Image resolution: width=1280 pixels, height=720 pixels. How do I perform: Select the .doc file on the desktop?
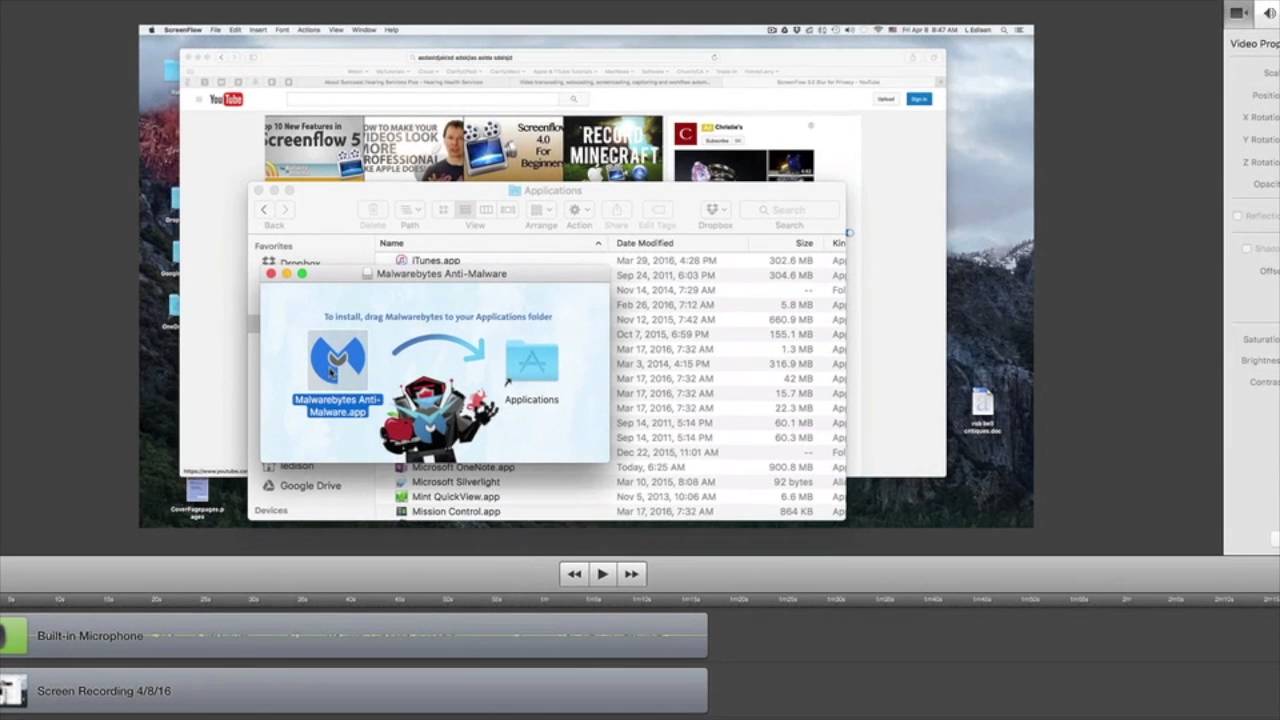pos(982,411)
